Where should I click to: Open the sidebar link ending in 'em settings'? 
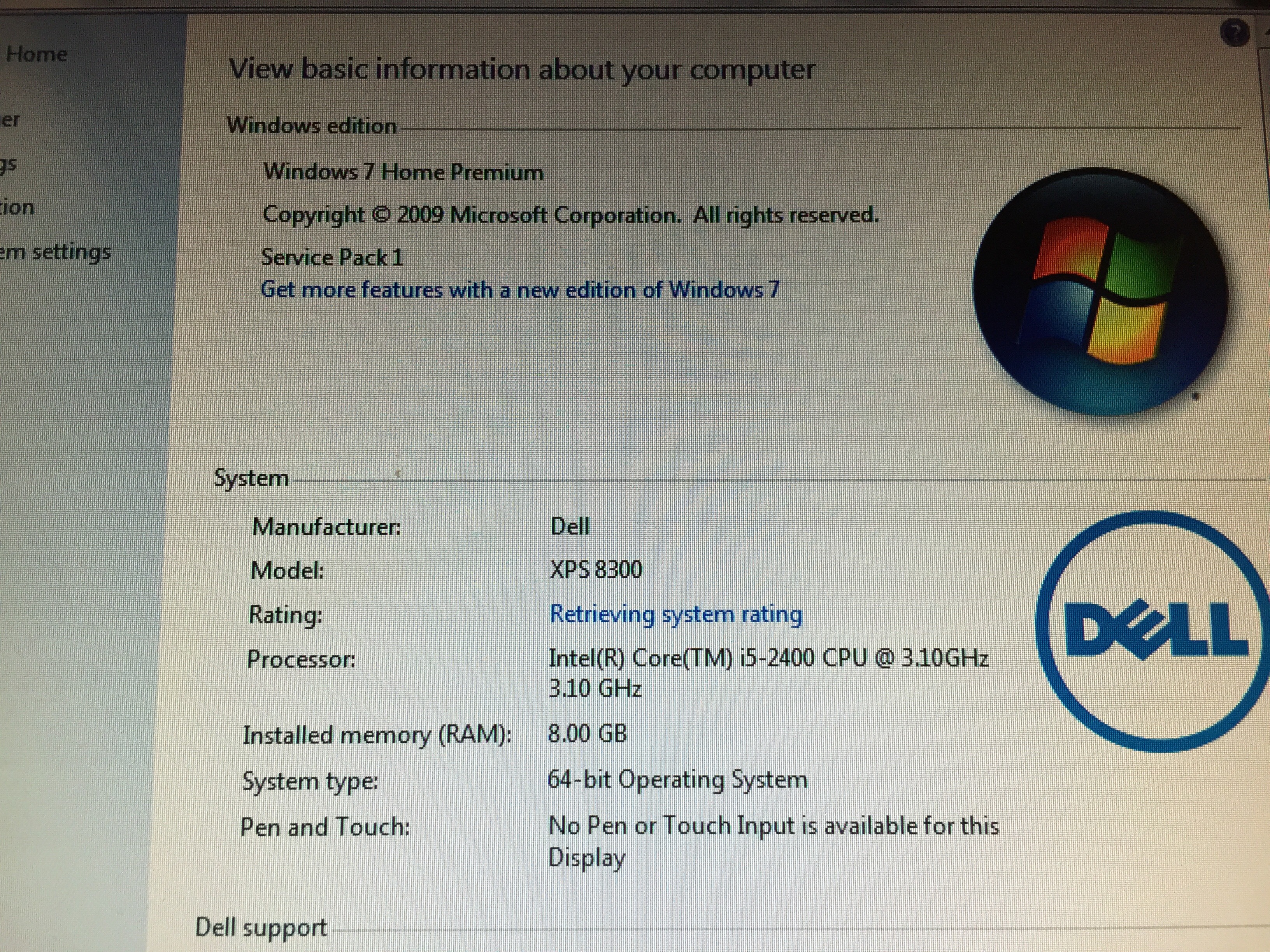55,252
